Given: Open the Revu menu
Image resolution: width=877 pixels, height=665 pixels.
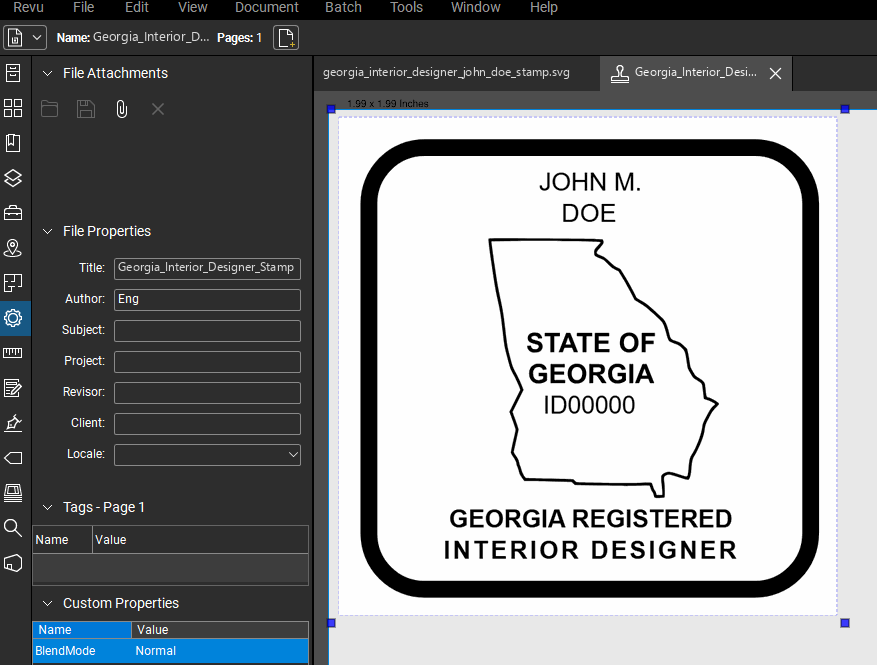Looking at the screenshot, I should coord(29,7).
